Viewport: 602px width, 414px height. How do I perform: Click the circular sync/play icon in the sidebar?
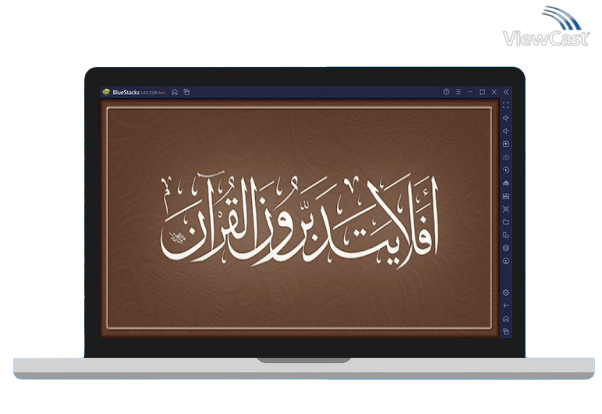tap(506, 170)
